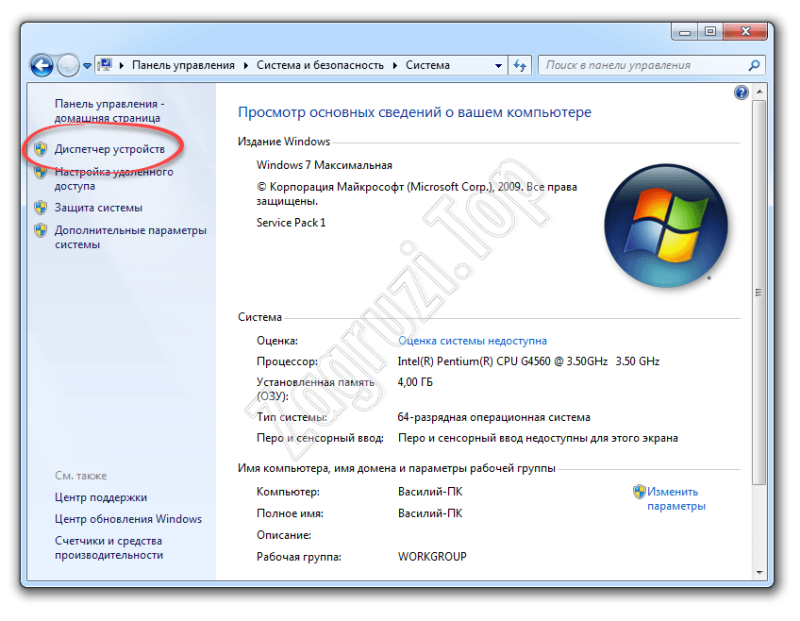This screenshot has width=800, height=621.
Task: Open the address bar history dropdown arrow
Action: pyautogui.click(x=498, y=66)
